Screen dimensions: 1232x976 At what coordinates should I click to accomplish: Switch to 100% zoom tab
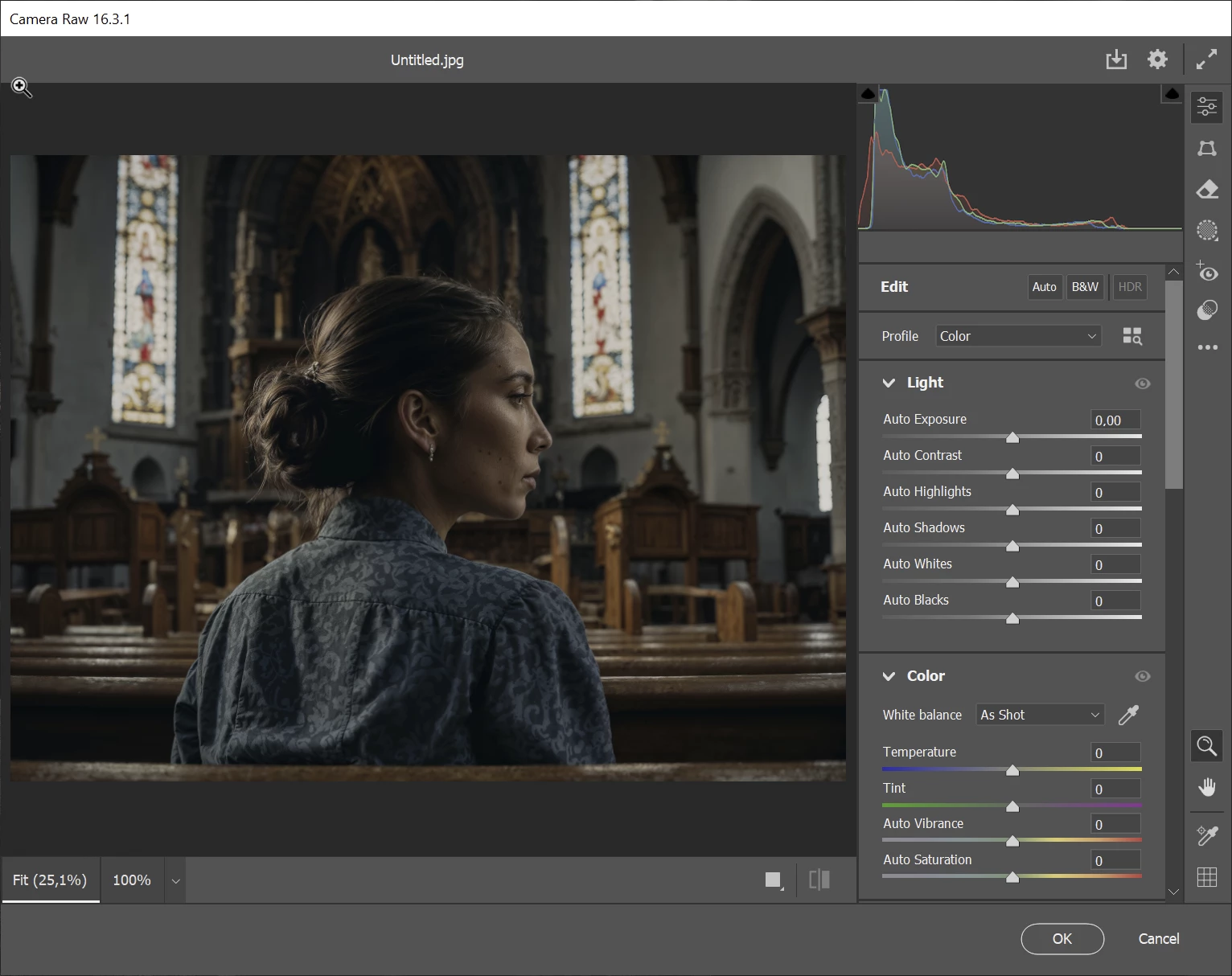pos(132,880)
